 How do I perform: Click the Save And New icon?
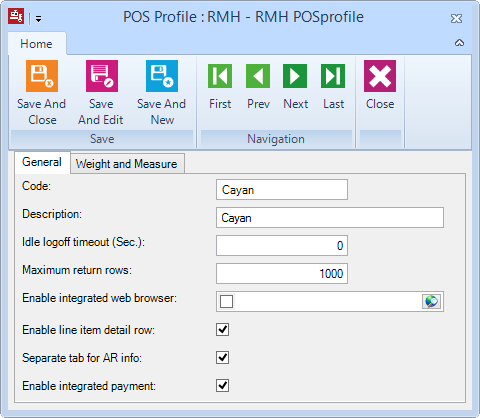[162, 76]
